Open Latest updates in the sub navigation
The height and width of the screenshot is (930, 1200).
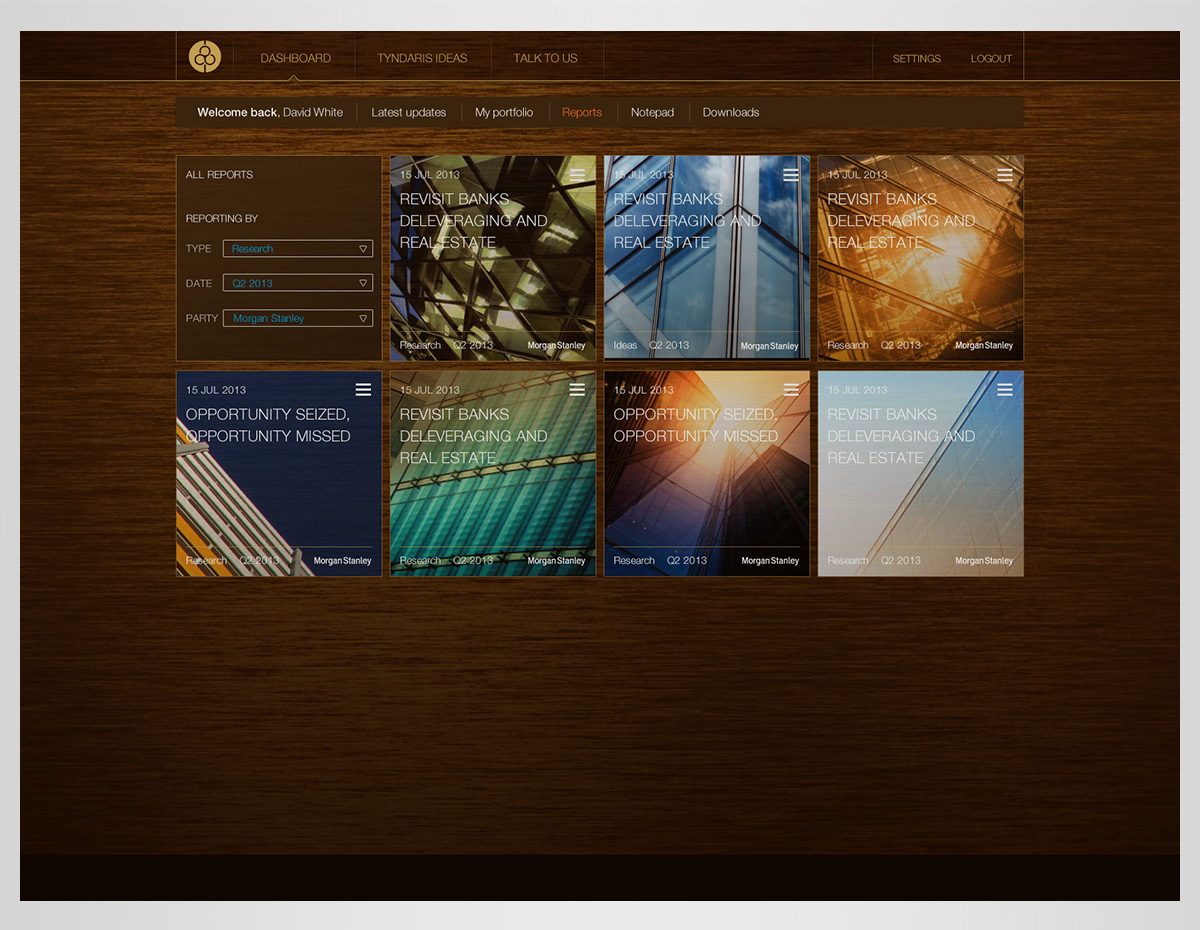408,112
